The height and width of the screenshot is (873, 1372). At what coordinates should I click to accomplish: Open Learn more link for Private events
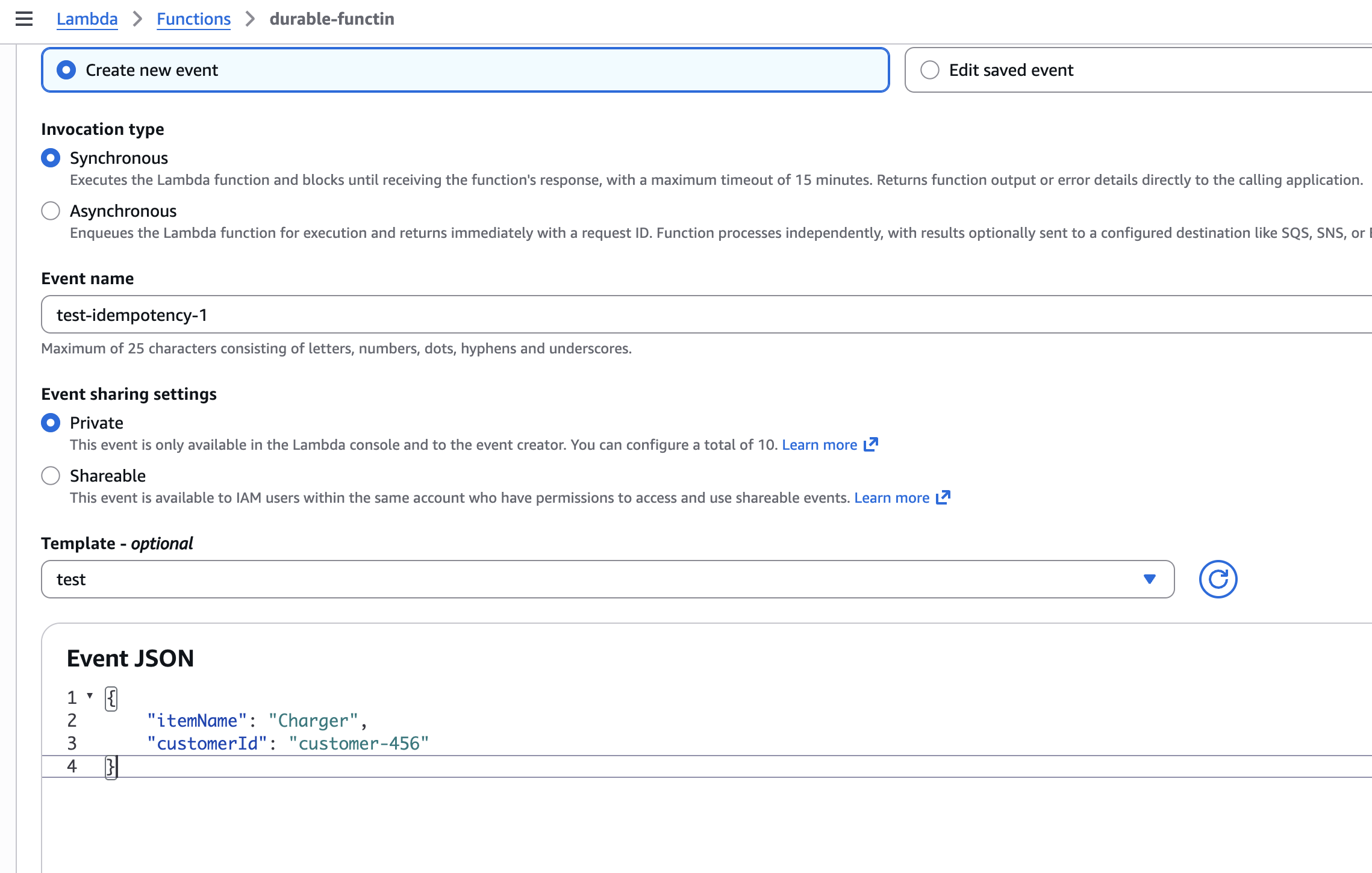tap(819, 444)
